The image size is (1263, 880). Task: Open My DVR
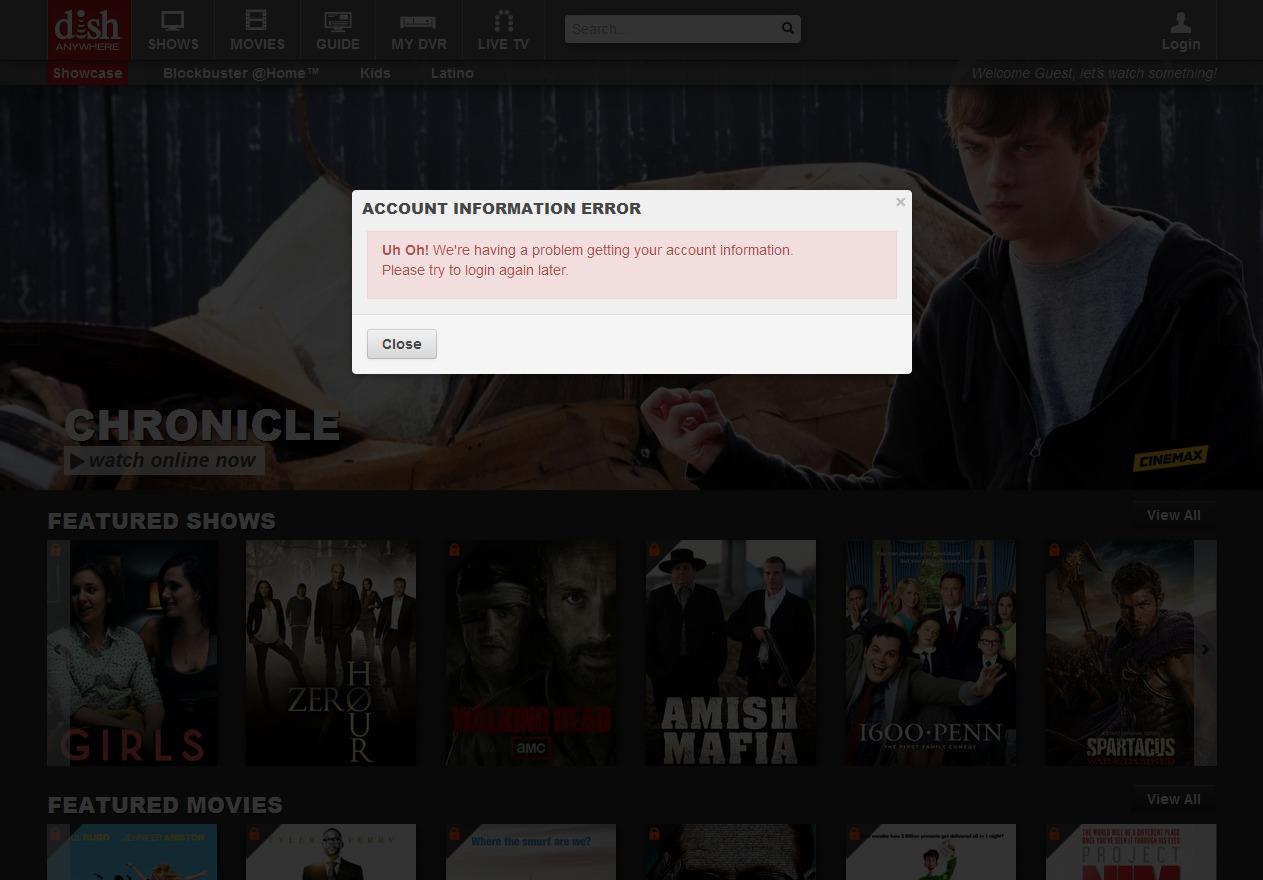419,30
